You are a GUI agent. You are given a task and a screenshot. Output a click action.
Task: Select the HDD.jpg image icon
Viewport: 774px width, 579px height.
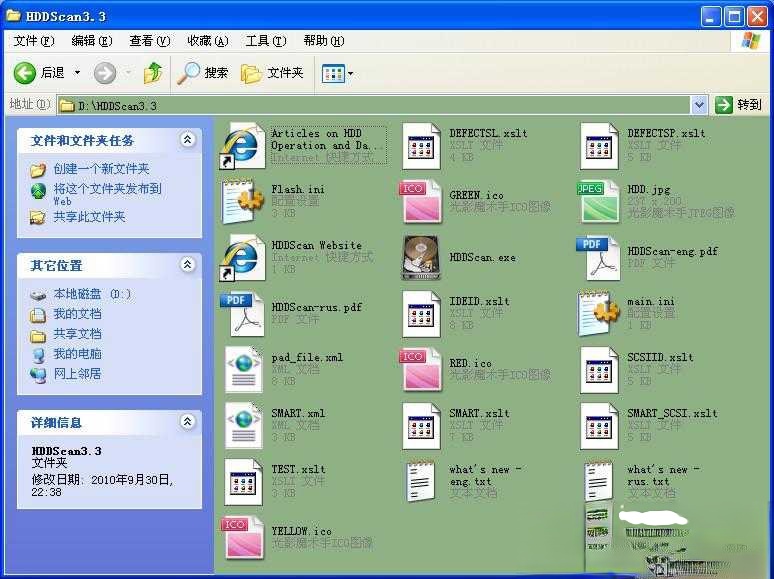coord(598,202)
